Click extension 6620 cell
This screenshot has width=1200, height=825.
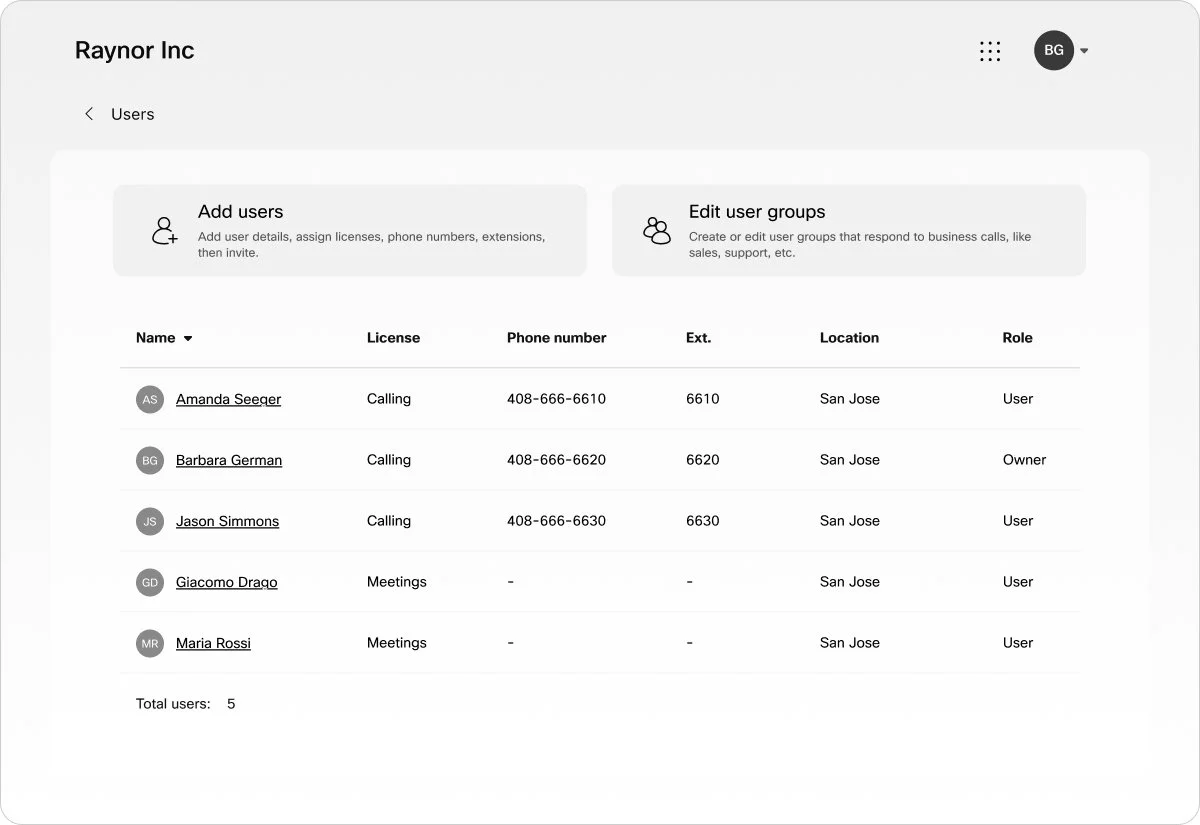point(703,460)
